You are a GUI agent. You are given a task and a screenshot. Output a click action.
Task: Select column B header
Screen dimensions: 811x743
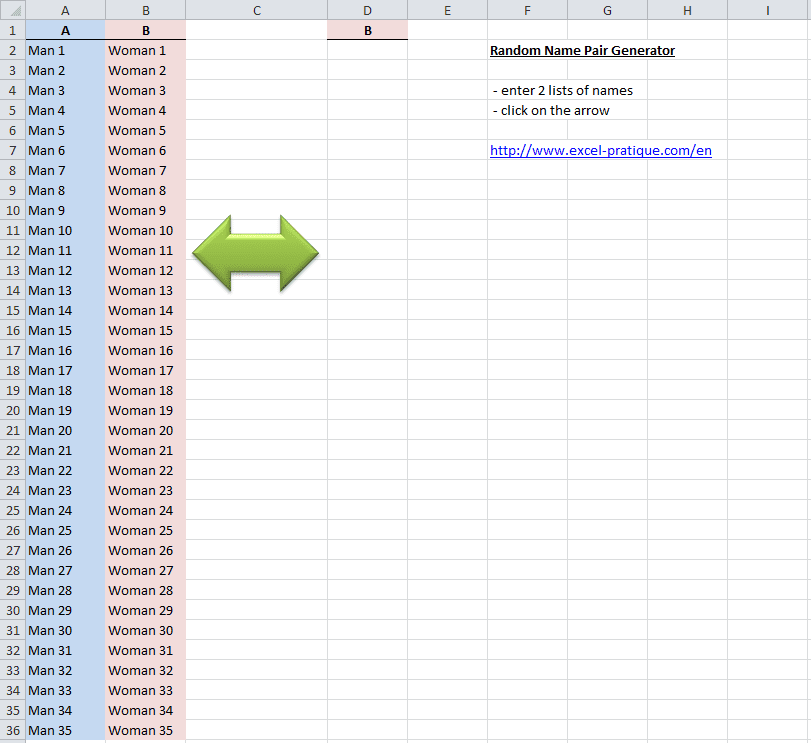point(145,10)
